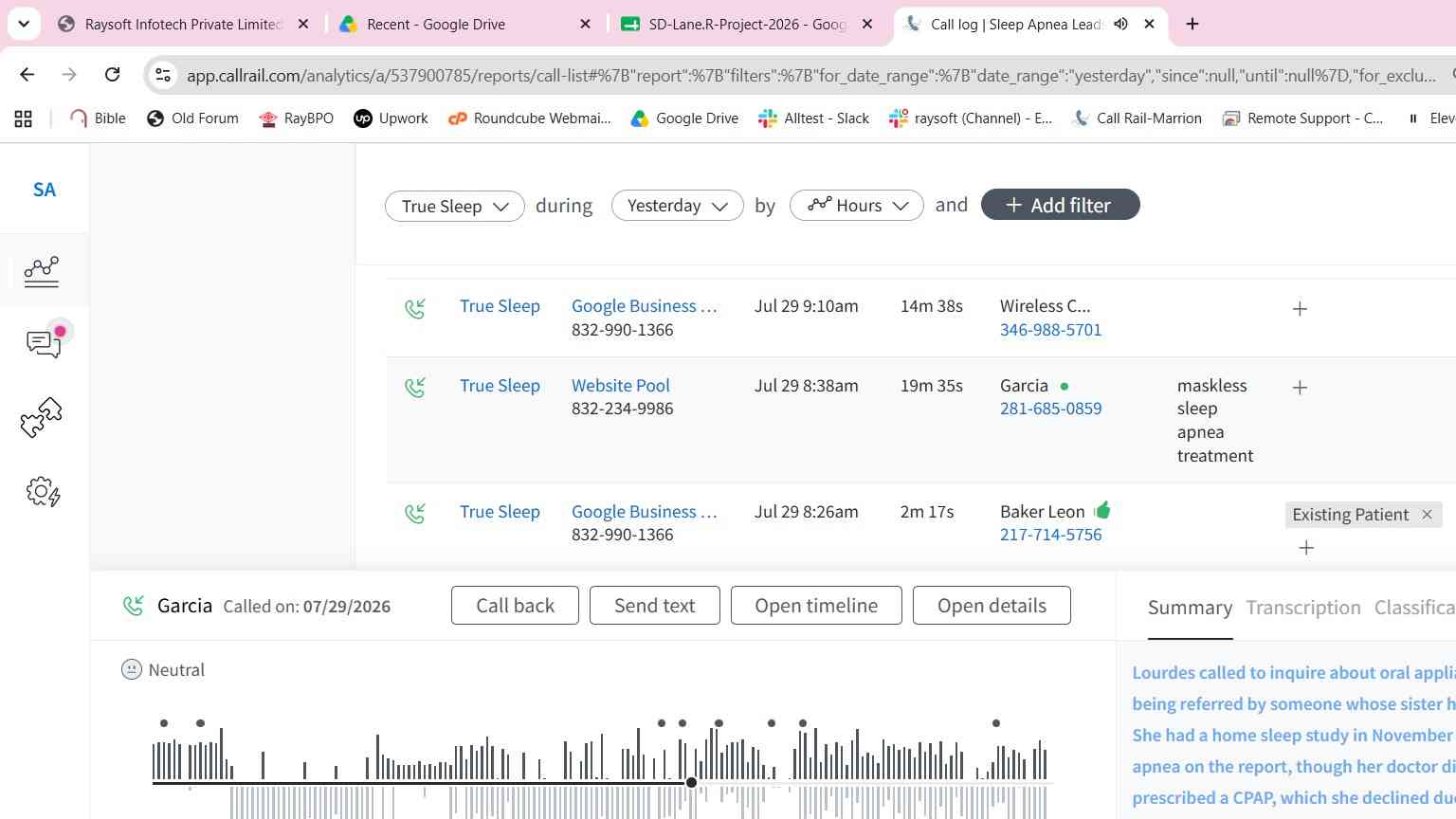This screenshot has height=819, width=1456.
Task: Select the Summary tab
Action: (1190, 608)
